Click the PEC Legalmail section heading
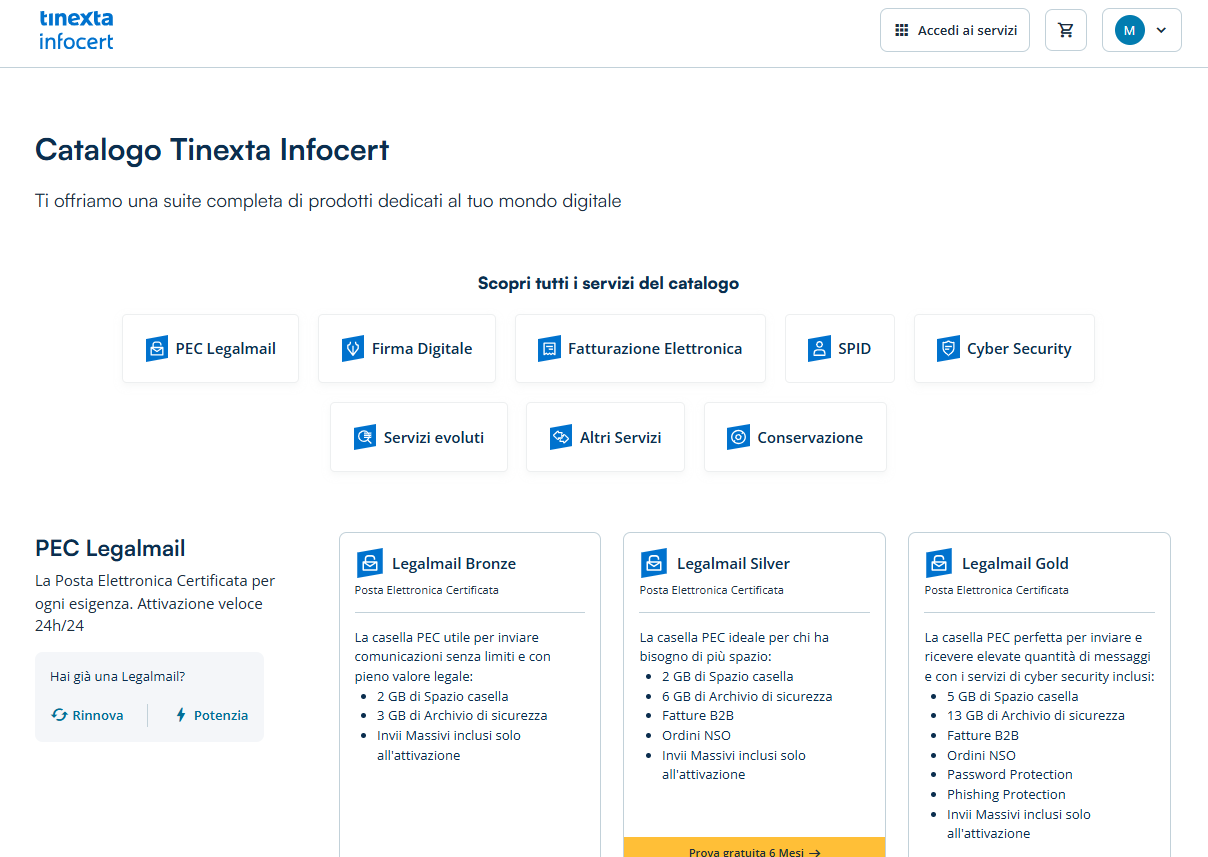This screenshot has width=1208, height=857. pyautogui.click(x=110, y=548)
